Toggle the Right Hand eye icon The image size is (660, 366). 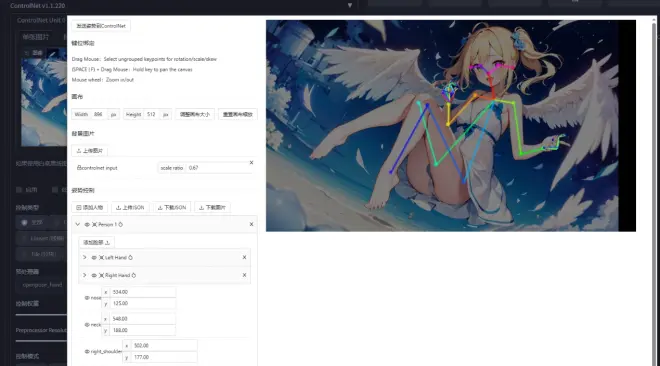point(94,276)
